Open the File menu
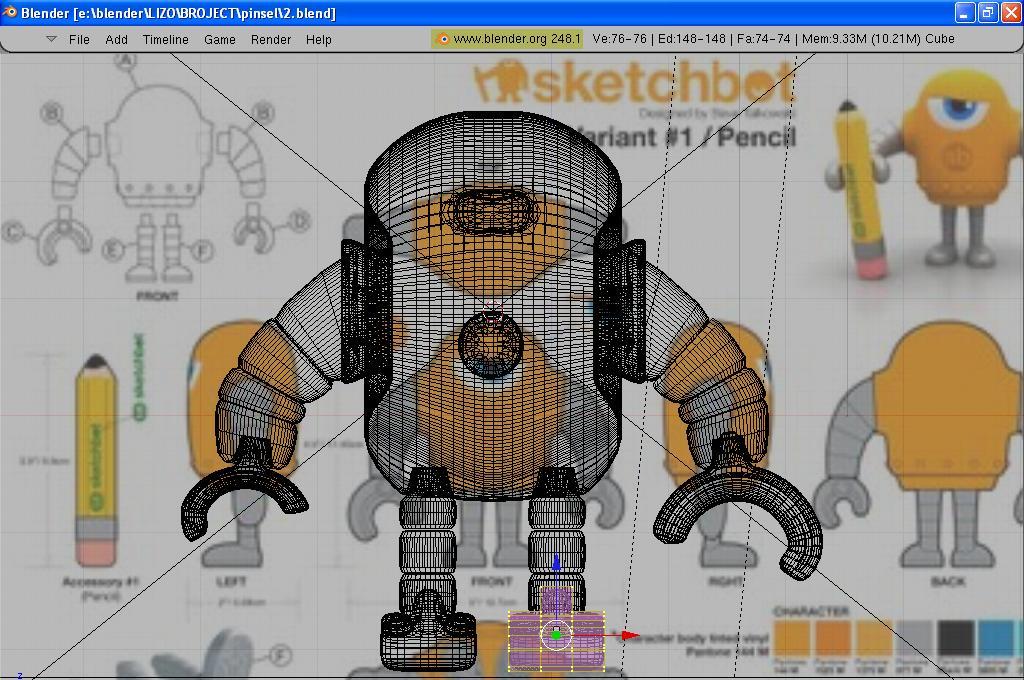This screenshot has width=1024, height=680. point(79,40)
